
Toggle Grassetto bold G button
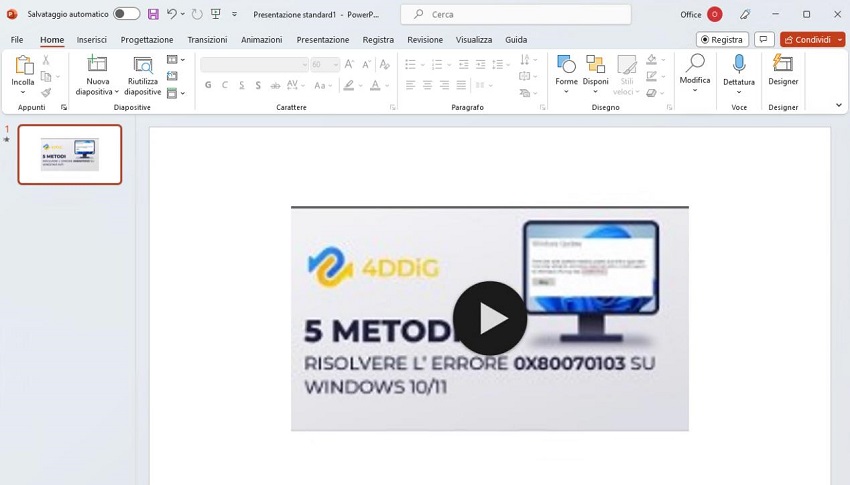tap(208, 85)
